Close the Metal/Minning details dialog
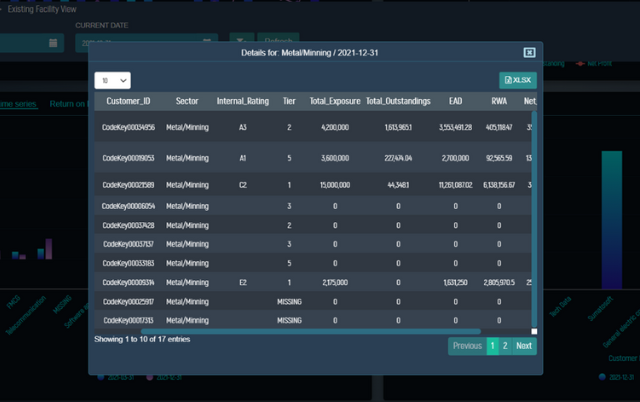 click(529, 52)
